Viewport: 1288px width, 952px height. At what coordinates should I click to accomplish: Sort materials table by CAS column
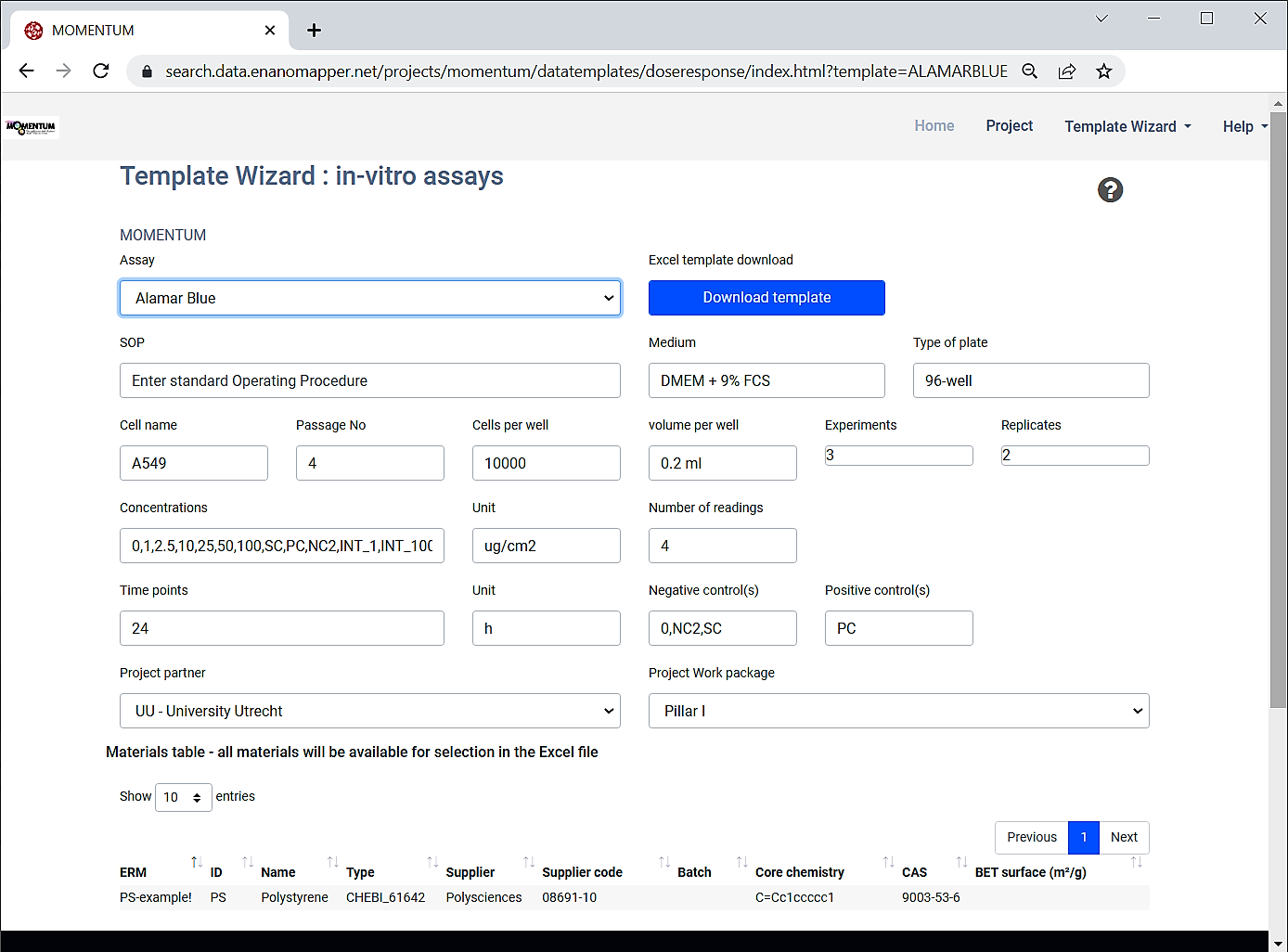pyautogui.click(x=914, y=872)
